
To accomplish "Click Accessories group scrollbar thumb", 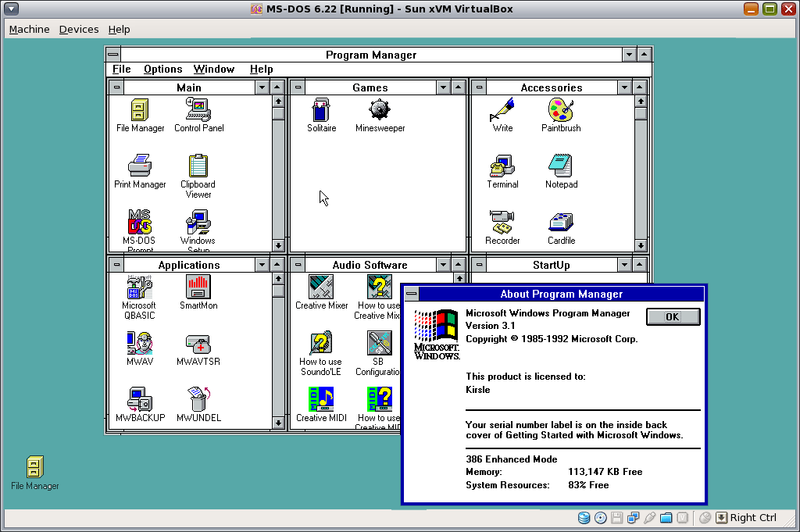I will click(641, 113).
